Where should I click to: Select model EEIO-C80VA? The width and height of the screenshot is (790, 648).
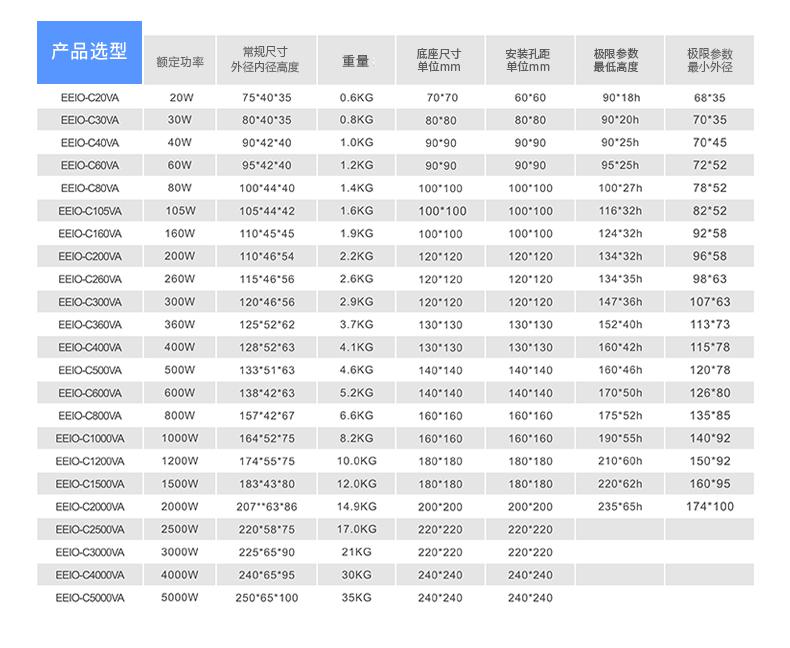90,188
